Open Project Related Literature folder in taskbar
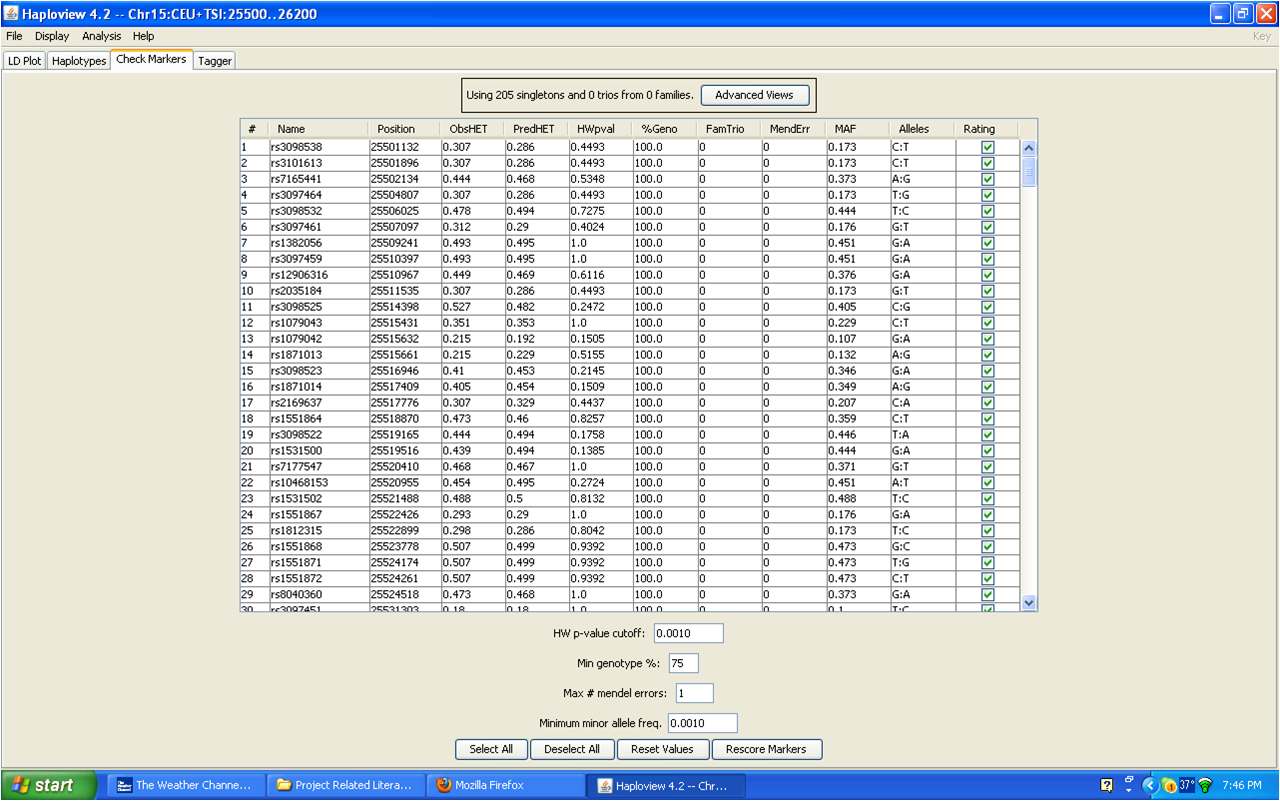 [x=345, y=785]
